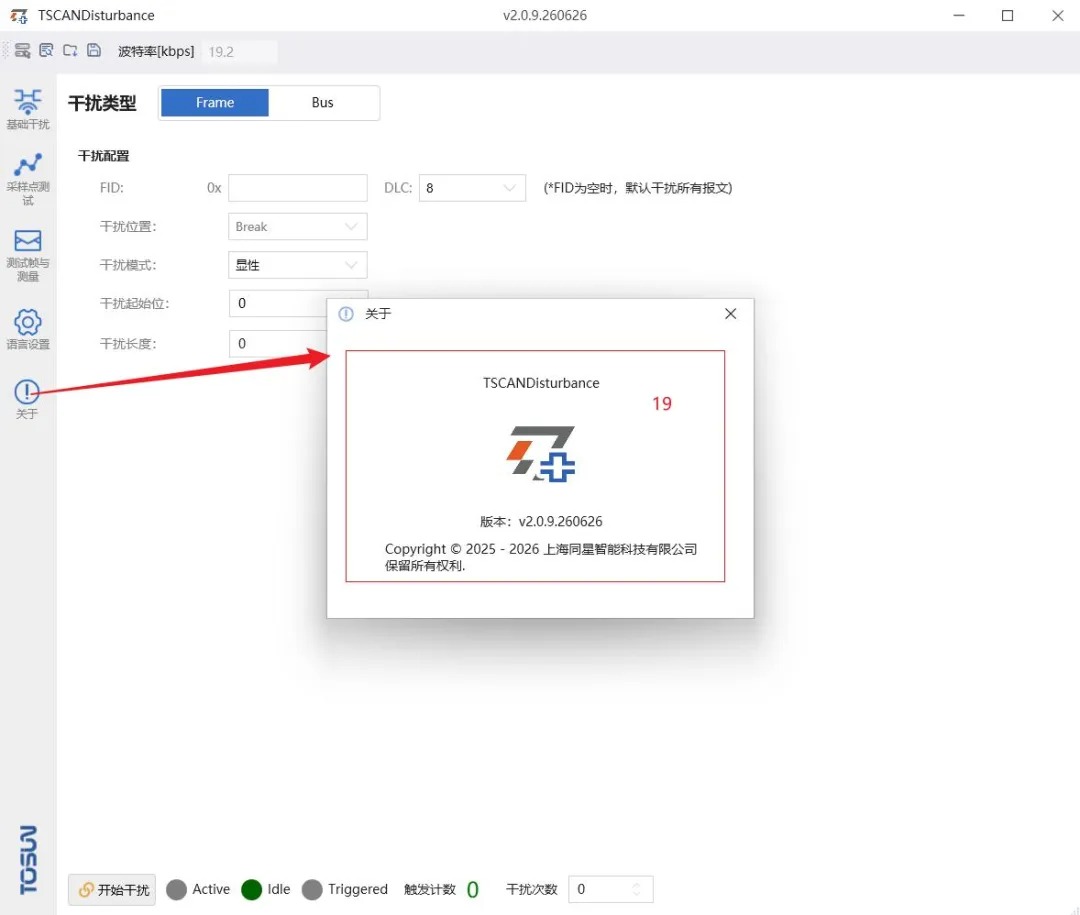
Task: Open the 基础干扰 sidebar page
Action: tap(28, 109)
